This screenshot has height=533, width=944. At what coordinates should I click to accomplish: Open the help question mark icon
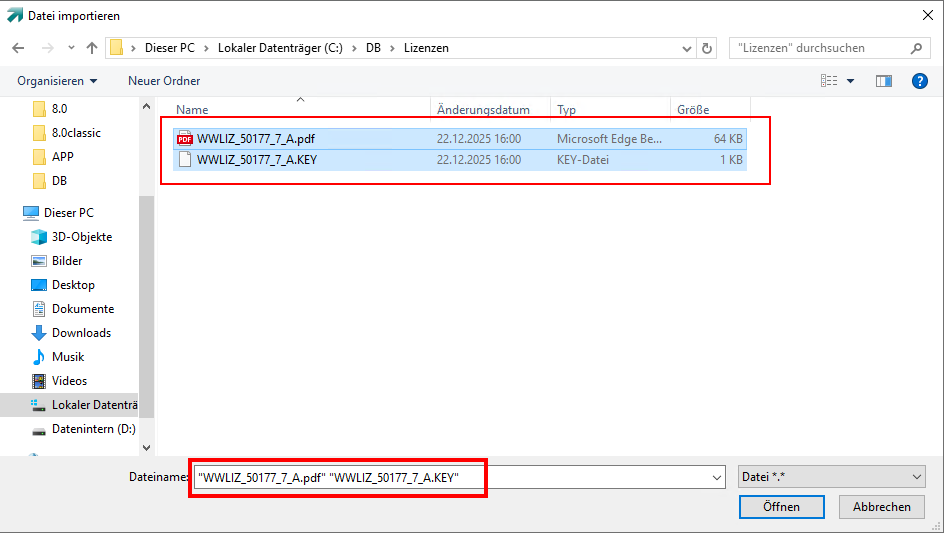pyautogui.click(x=920, y=81)
